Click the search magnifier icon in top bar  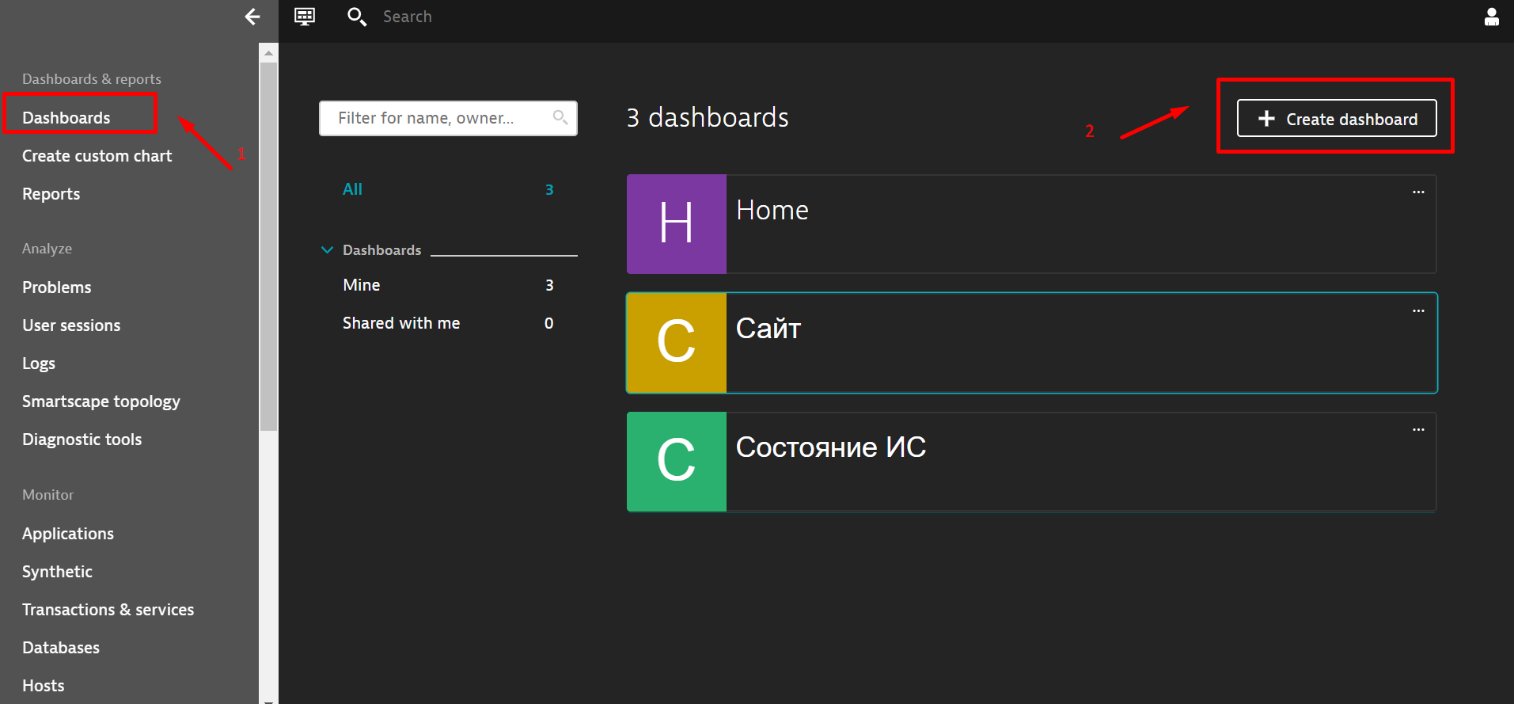click(x=356, y=17)
